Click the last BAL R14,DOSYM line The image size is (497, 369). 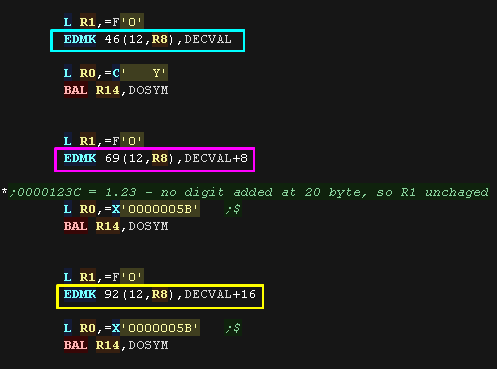point(116,345)
